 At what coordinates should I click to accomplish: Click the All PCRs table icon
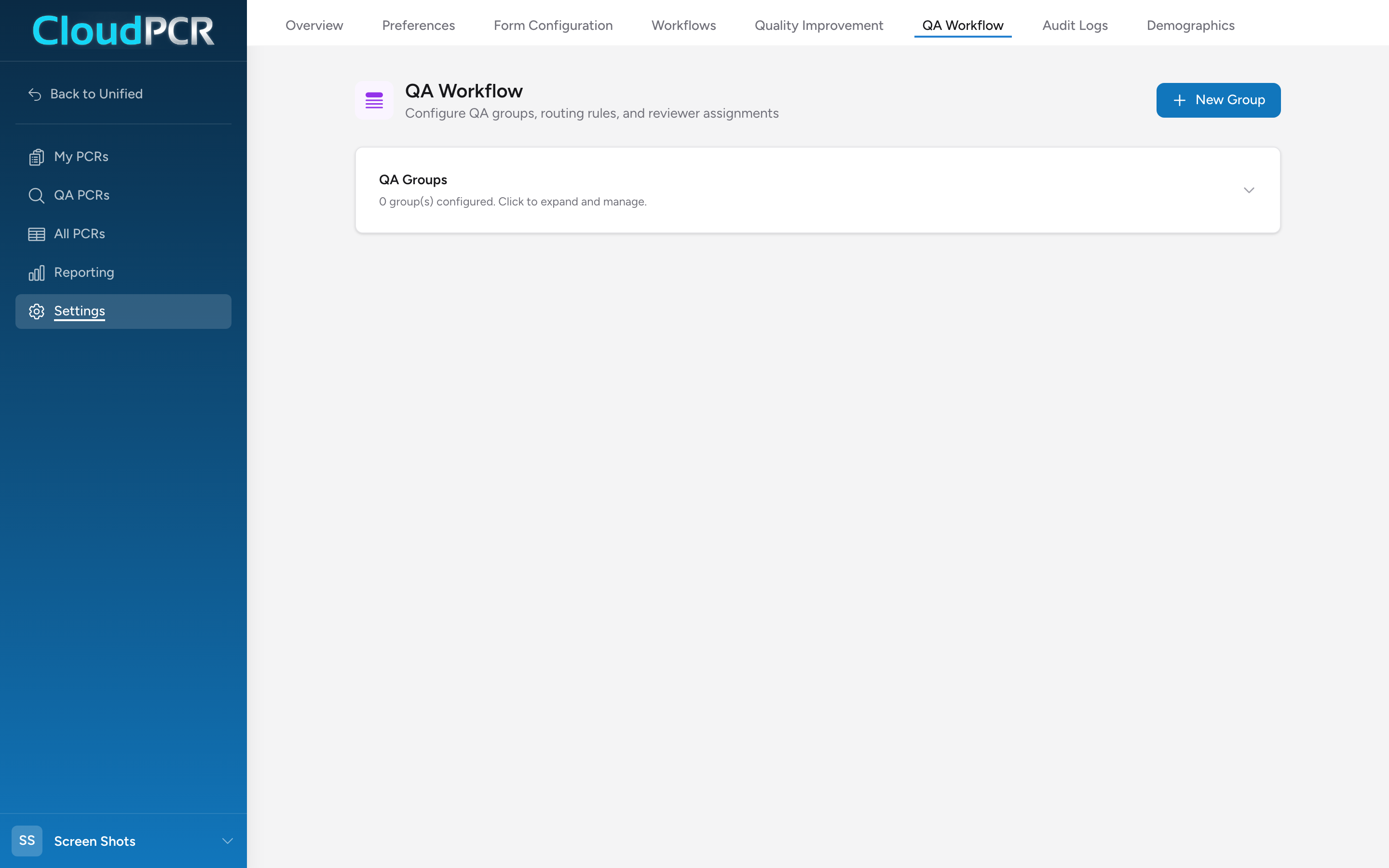click(36, 234)
